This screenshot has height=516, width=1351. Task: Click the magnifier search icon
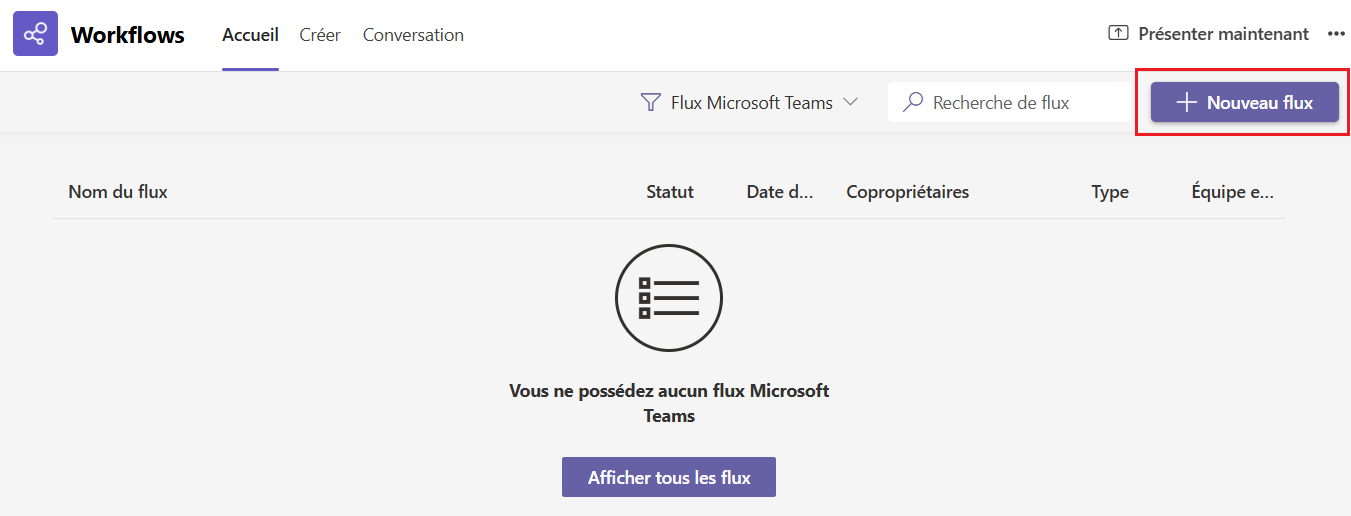coord(912,102)
